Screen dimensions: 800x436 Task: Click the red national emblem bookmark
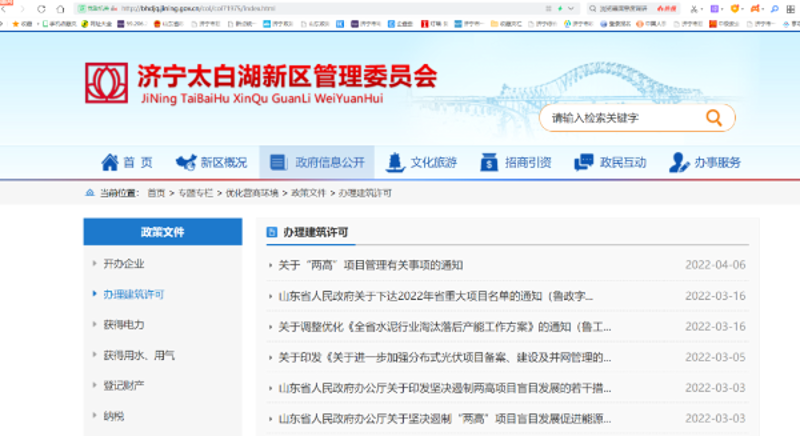[x=157, y=24]
